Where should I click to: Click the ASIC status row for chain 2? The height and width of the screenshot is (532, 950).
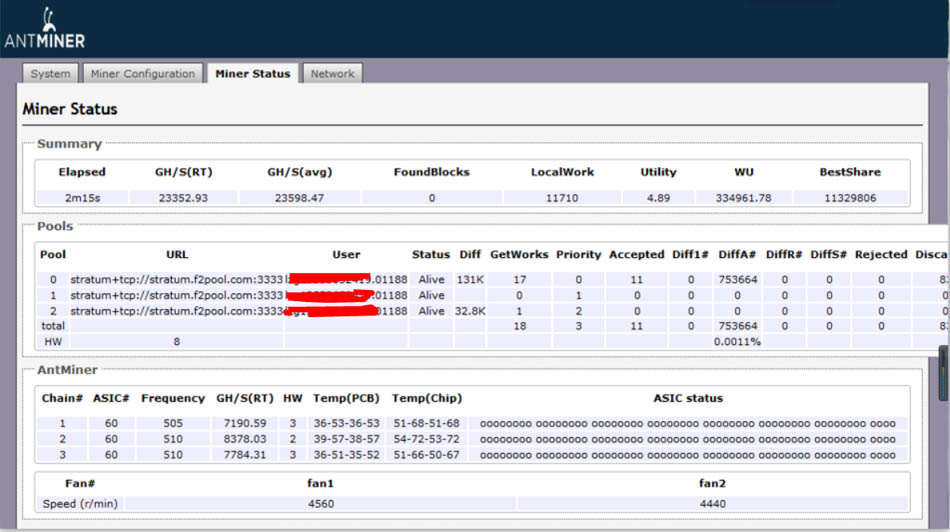coord(687,439)
